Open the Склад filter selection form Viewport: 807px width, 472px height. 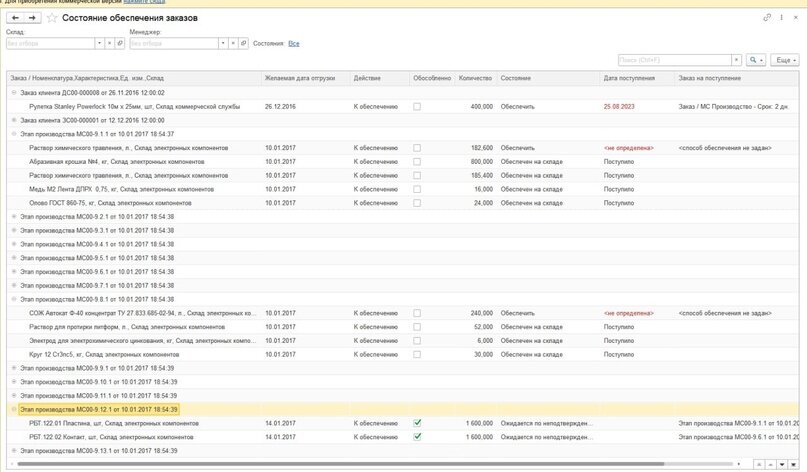(120, 44)
